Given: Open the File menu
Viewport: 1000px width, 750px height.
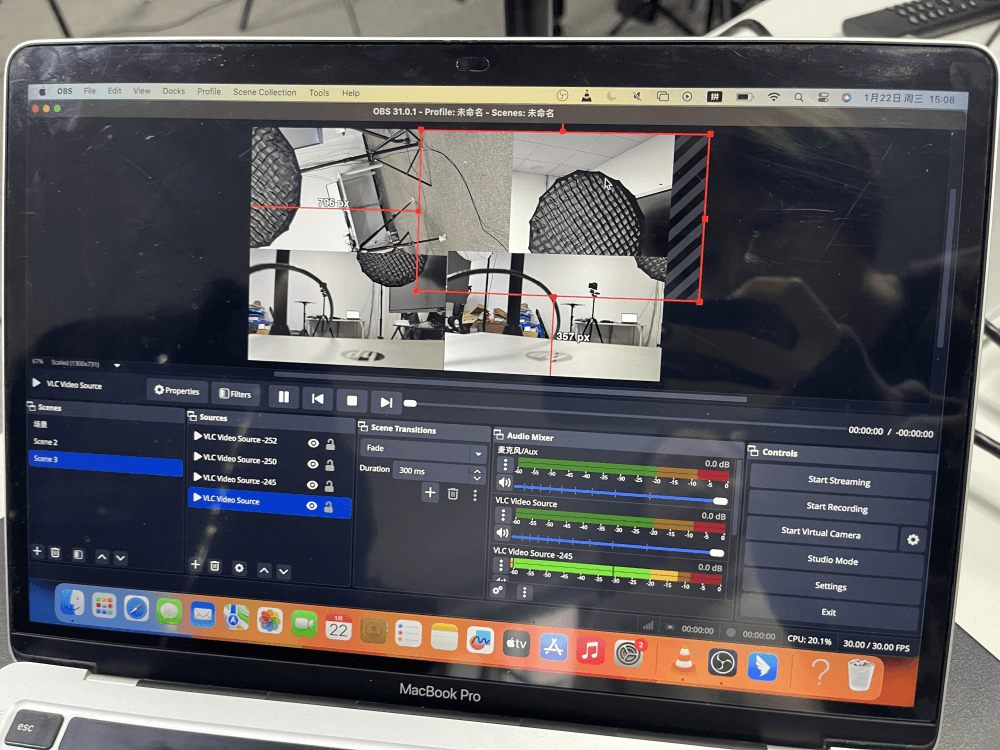Looking at the screenshot, I should pos(90,91).
